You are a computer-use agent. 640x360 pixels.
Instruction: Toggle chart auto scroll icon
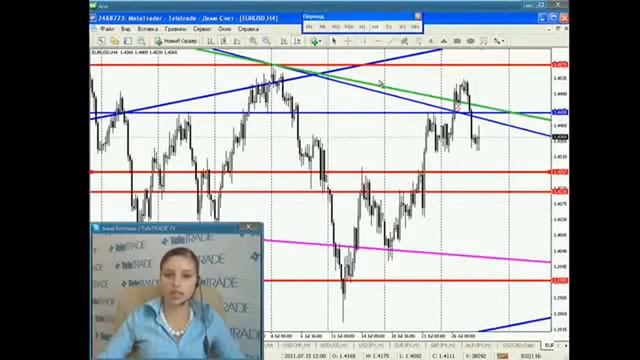[x=284, y=41]
